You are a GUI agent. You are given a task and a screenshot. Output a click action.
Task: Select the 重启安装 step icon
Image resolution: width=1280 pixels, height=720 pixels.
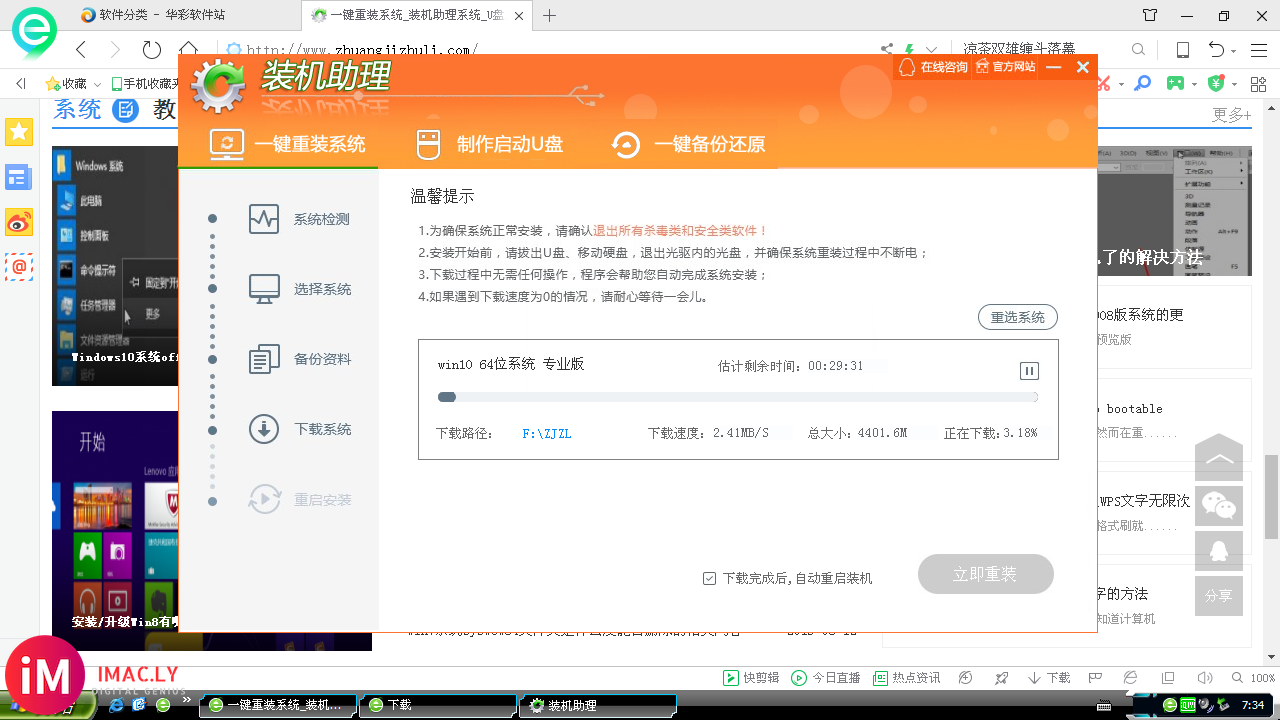click(x=264, y=499)
